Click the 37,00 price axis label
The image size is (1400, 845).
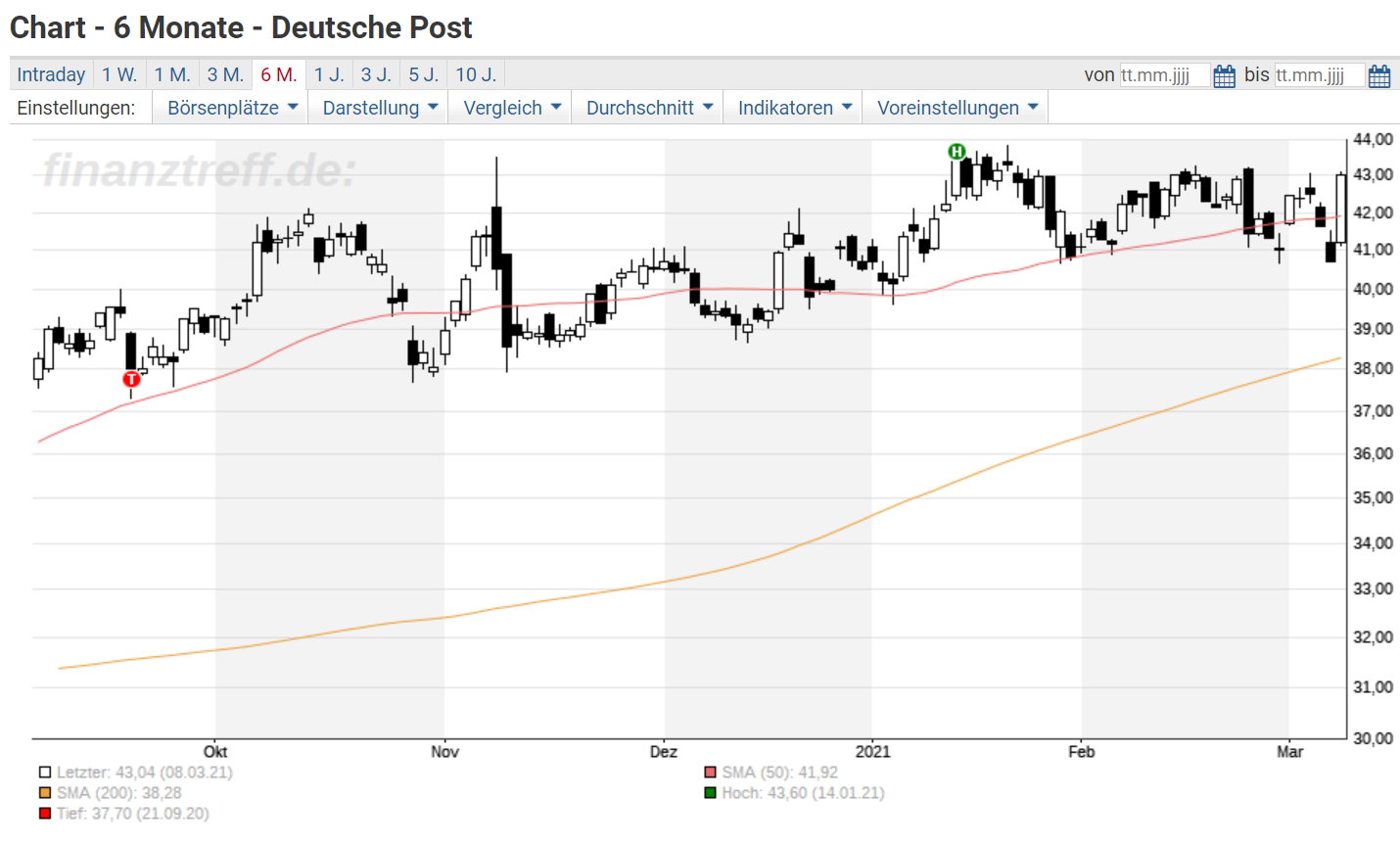1374,411
